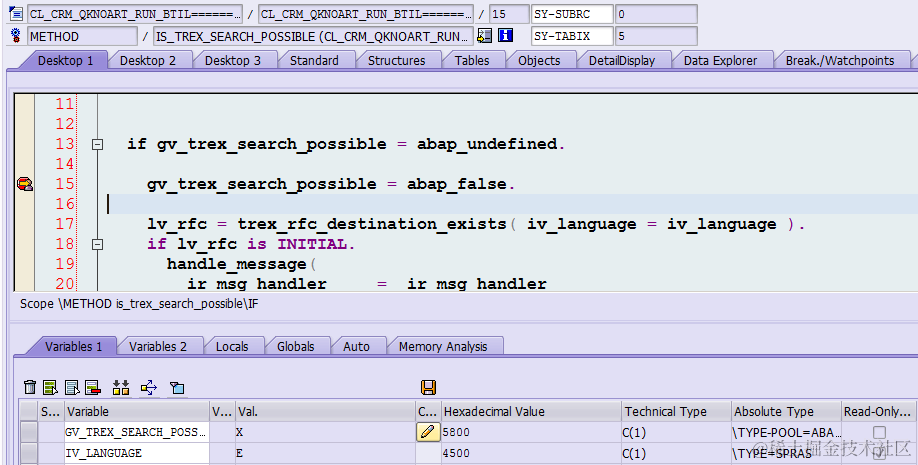The width and height of the screenshot is (918, 465).
Task: Click the second CL_CRM_QKNOART_RUN_BTIL include field
Action: pyautogui.click(x=365, y=13)
